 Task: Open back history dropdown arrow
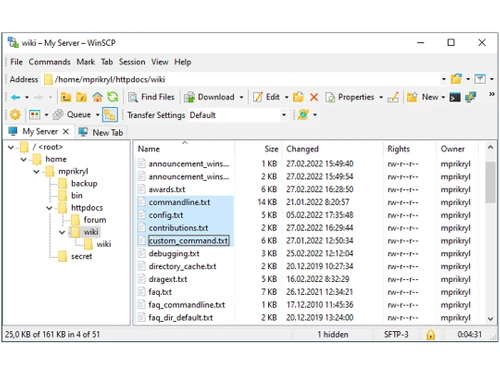coord(27,97)
